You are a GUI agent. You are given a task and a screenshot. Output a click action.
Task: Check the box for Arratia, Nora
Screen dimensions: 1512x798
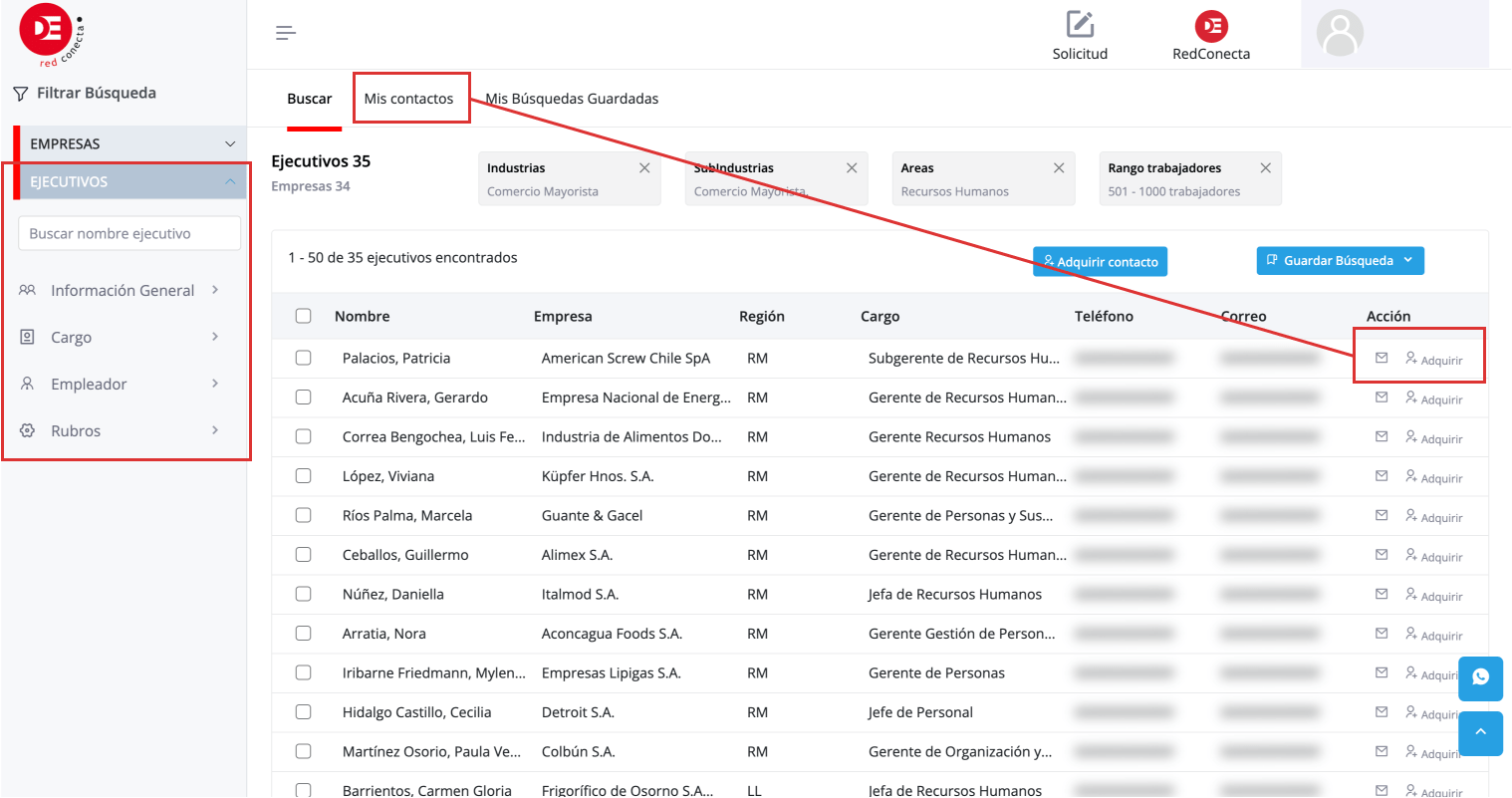[303, 633]
